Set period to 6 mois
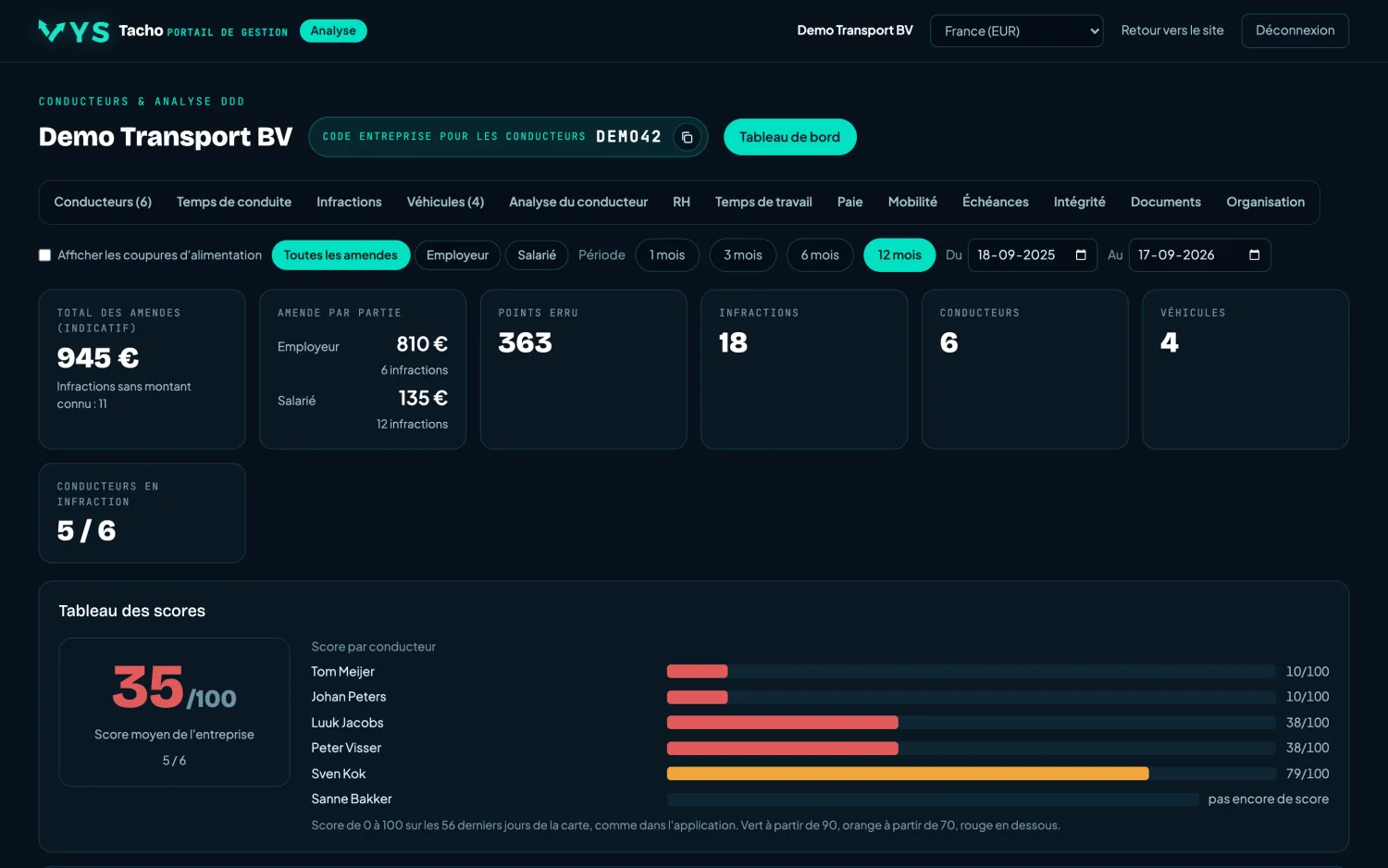This screenshot has height=868, width=1388. point(820,255)
